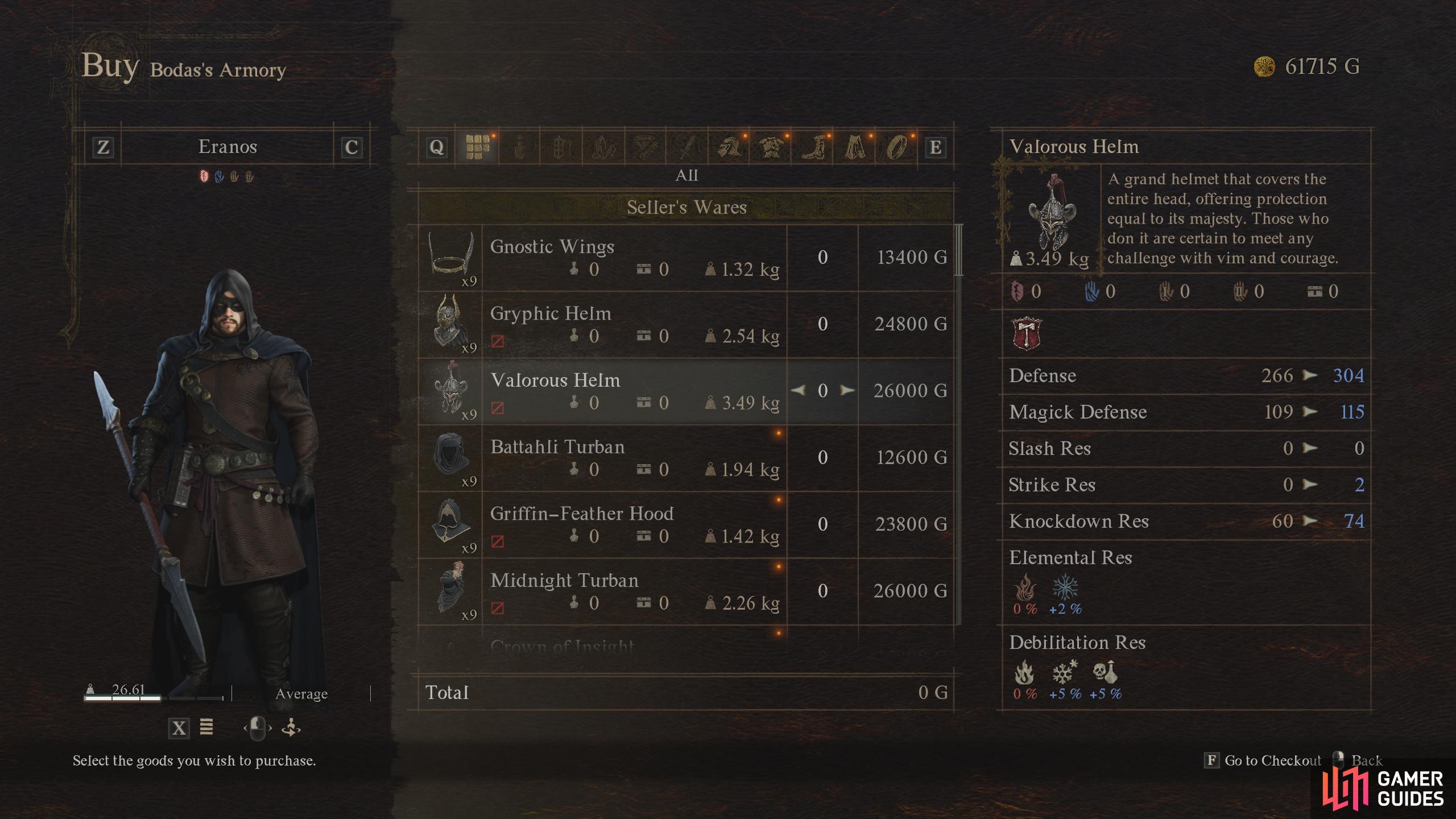Click the Griffin-Feather Hood thumbnail
The height and width of the screenshot is (819, 1456).
click(x=451, y=524)
